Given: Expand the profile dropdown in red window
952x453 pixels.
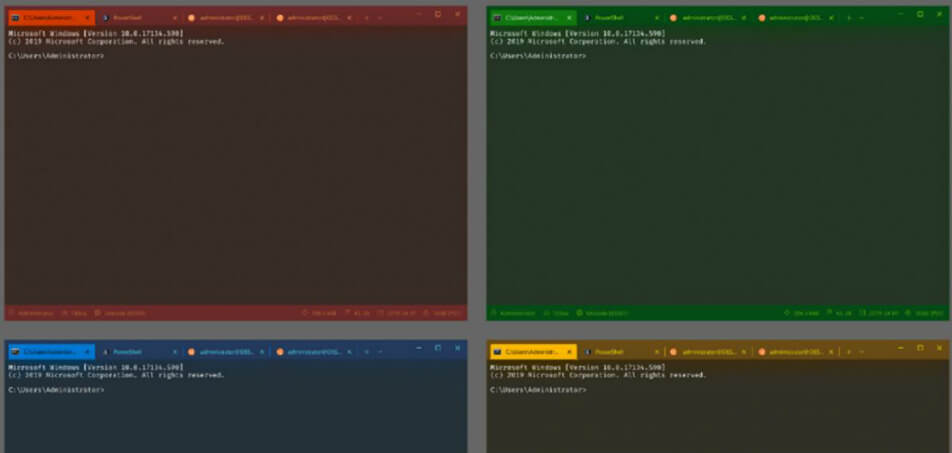Looking at the screenshot, I should point(379,18).
